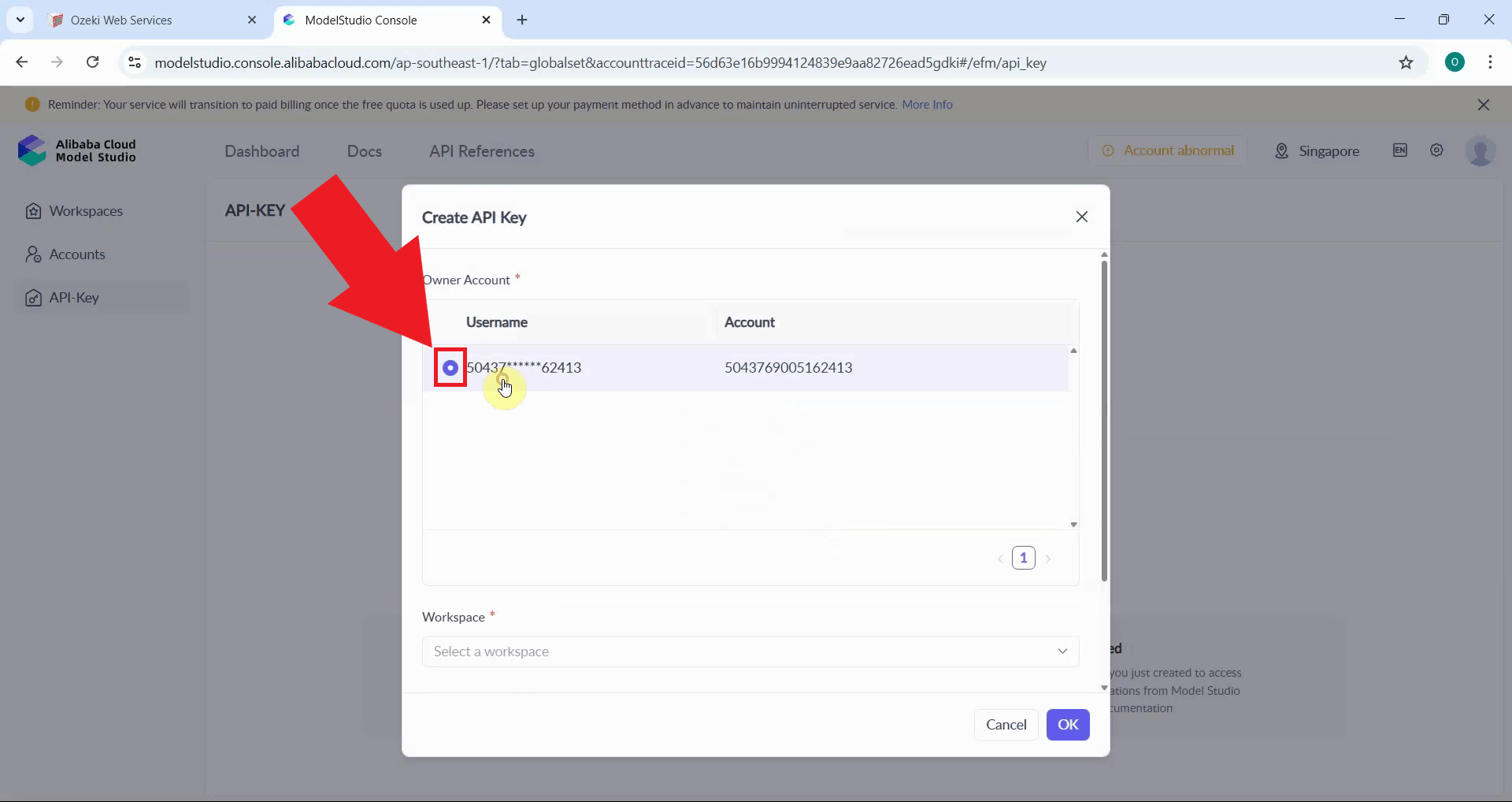Screen dimensions: 1512x802
Task: Go to Accounts in the sidebar
Action: click(x=77, y=254)
